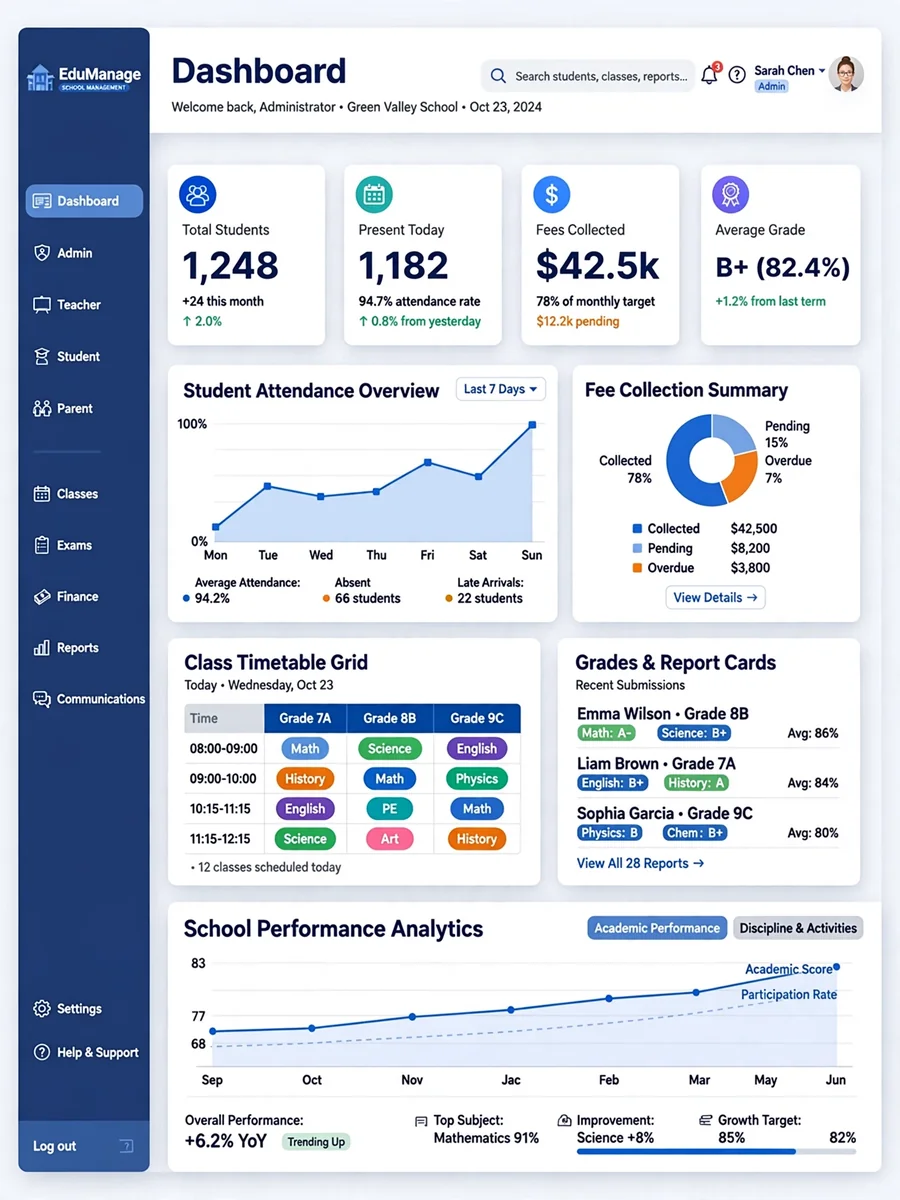
Task: Switch to Discipline & Activities tab
Action: click(798, 928)
